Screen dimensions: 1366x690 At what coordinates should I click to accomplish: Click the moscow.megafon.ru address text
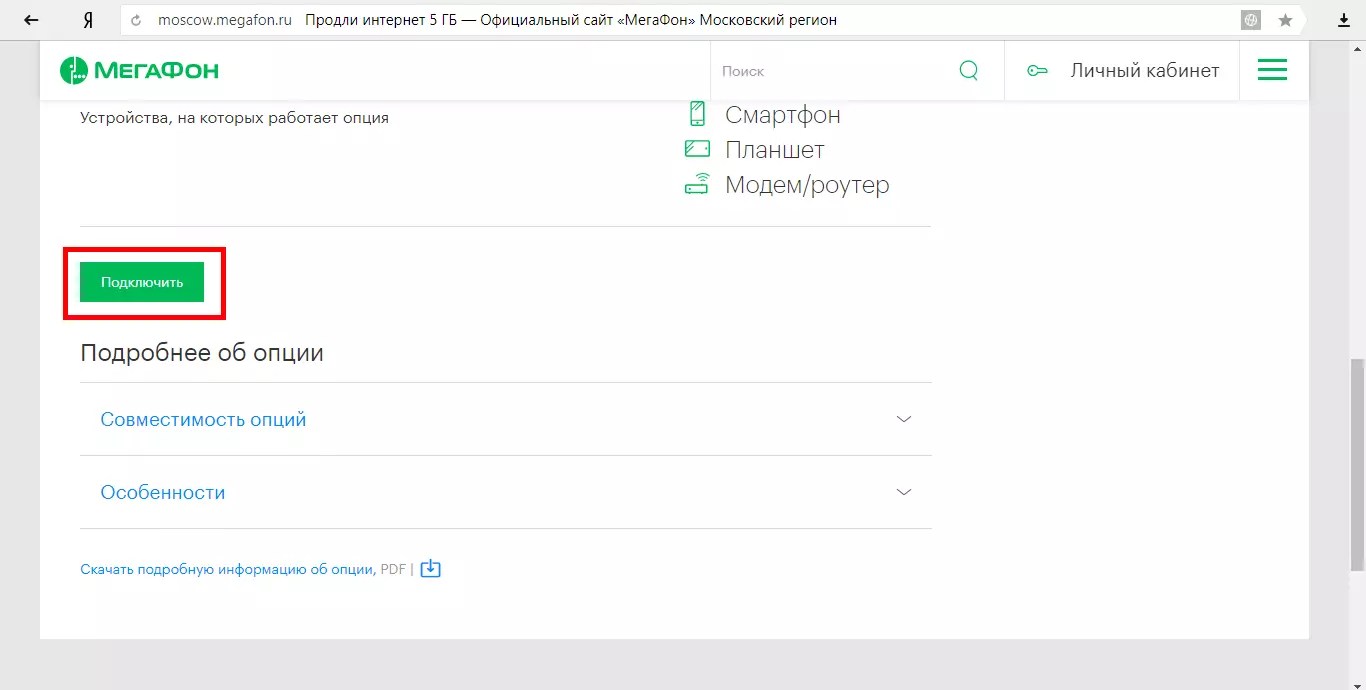tap(225, 20)
